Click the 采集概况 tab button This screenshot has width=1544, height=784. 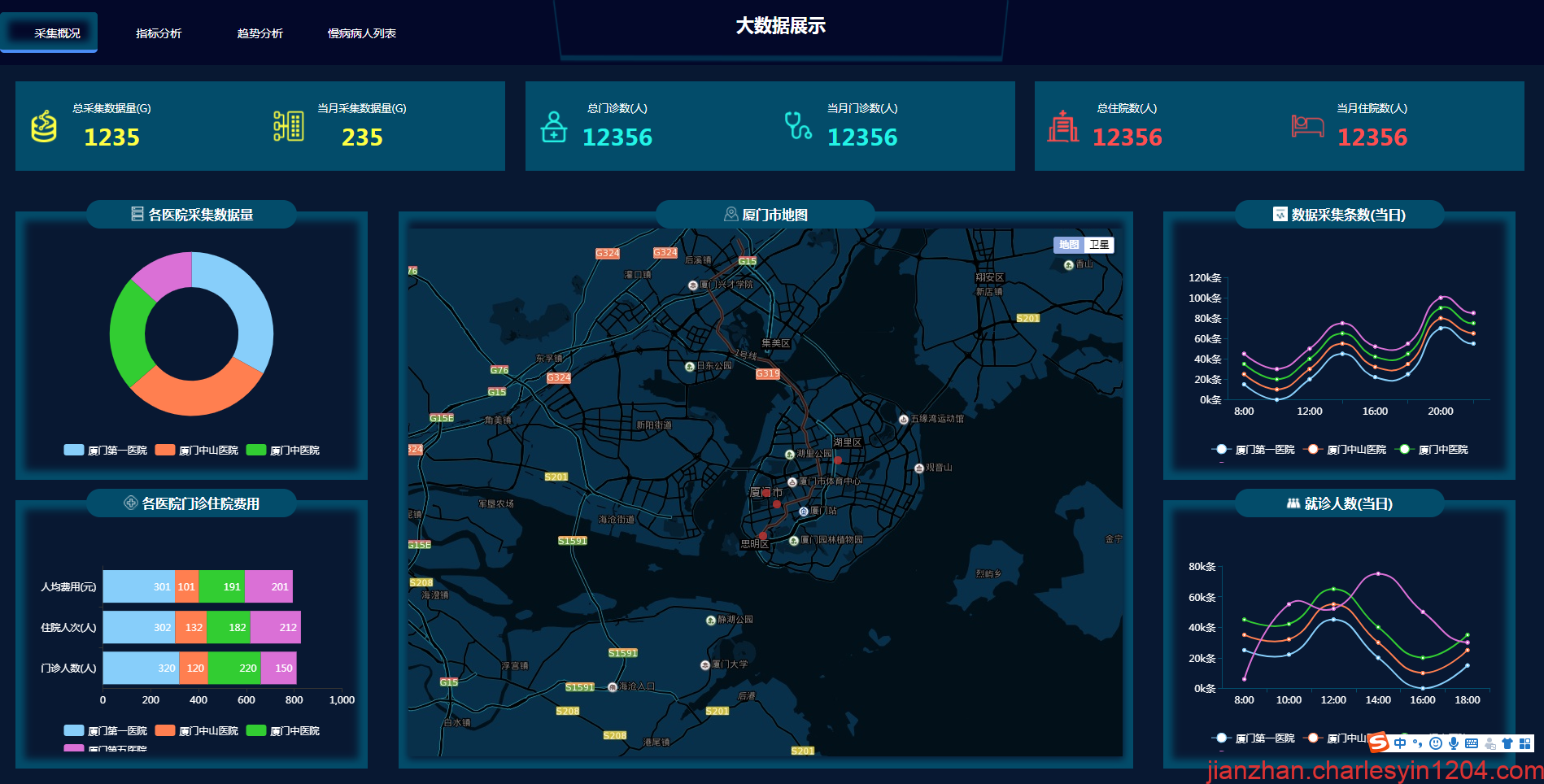pos(57,33)
